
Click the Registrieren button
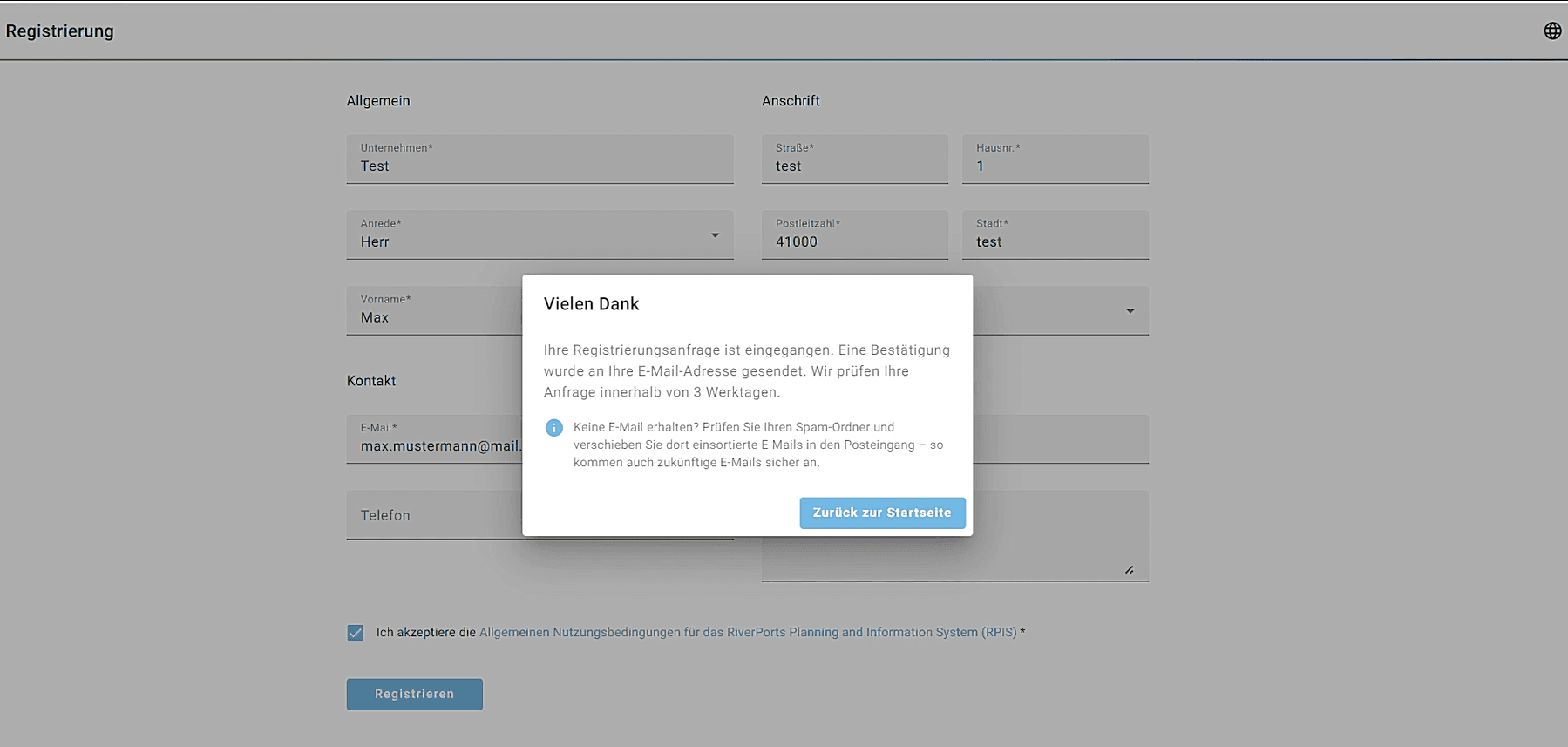click(x=414, y=694)
